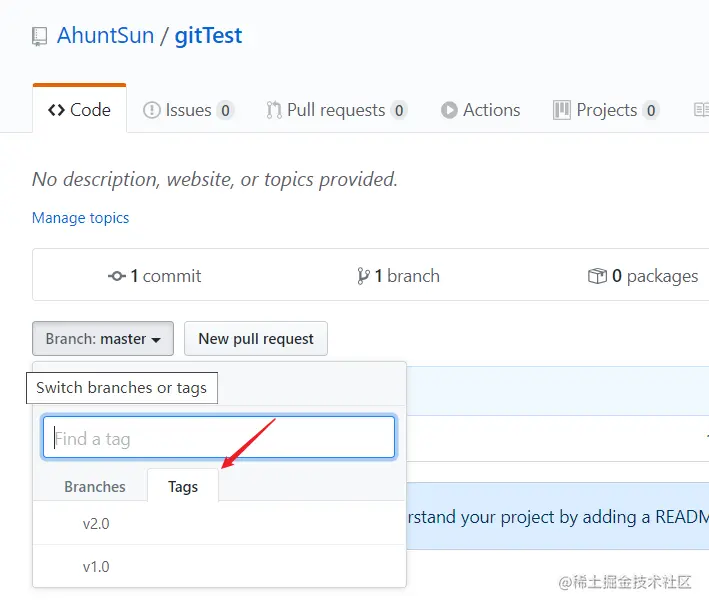Click the Issues exclamation circle icon
The height and width of the screenshot is (608, 709).
click(151, 110)
